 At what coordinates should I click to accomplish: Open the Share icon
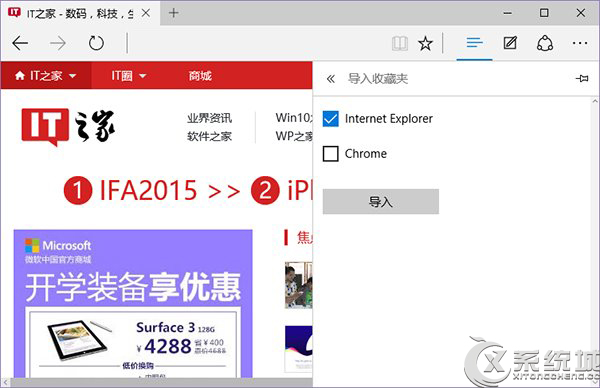pyautogui.click(x=545, y=43)
